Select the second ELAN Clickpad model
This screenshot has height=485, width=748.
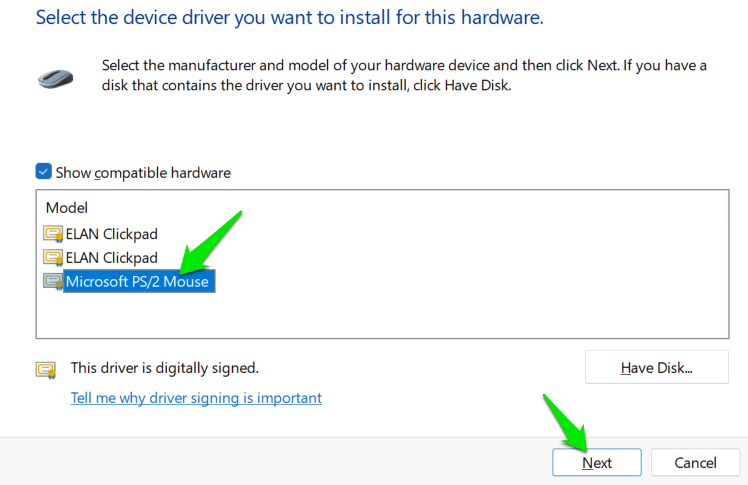click(x=111, y=258)
